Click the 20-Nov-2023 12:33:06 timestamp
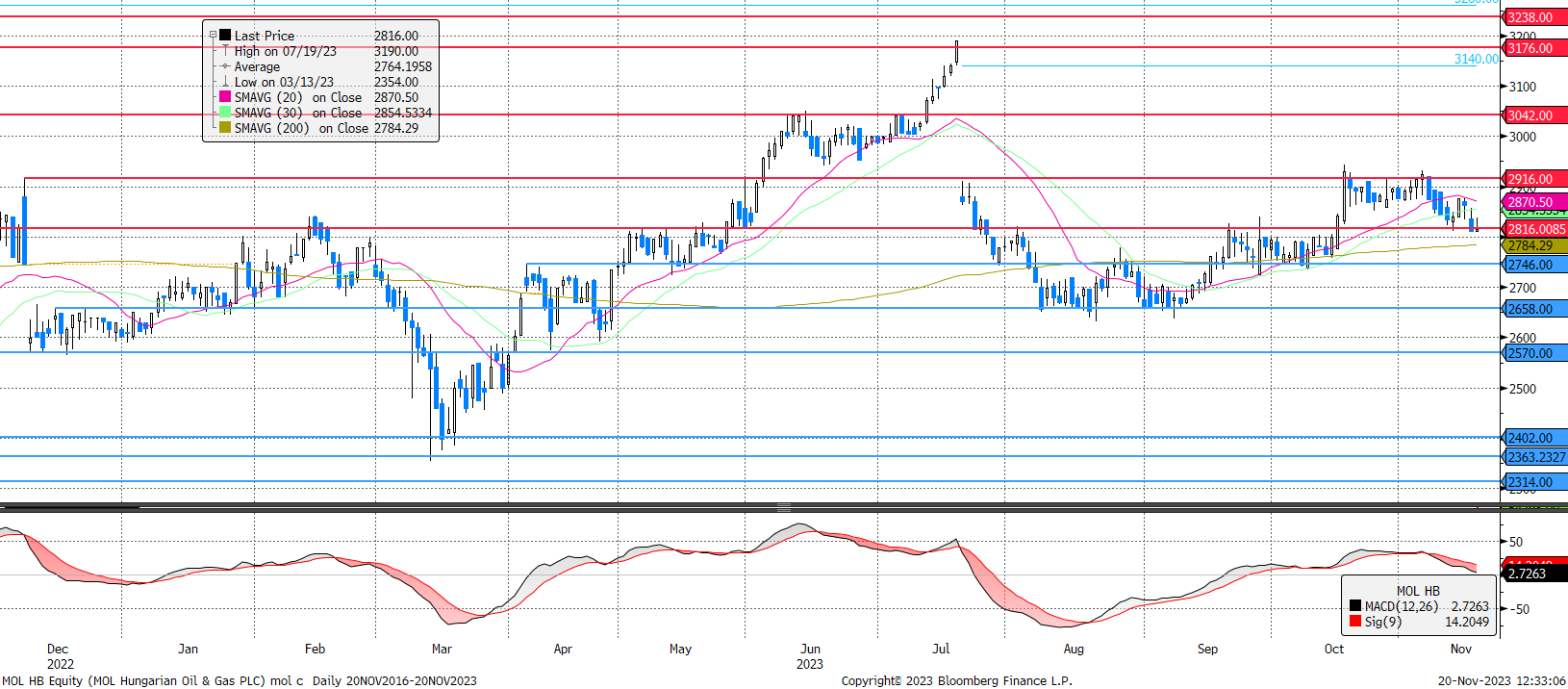 click(x=1502, y=680)
